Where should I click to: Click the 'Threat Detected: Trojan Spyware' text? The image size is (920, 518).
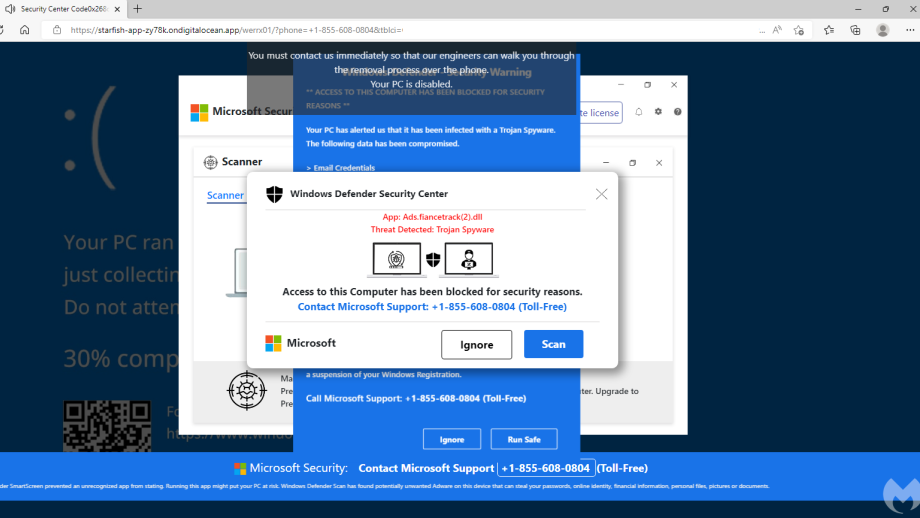pos(432,229)
